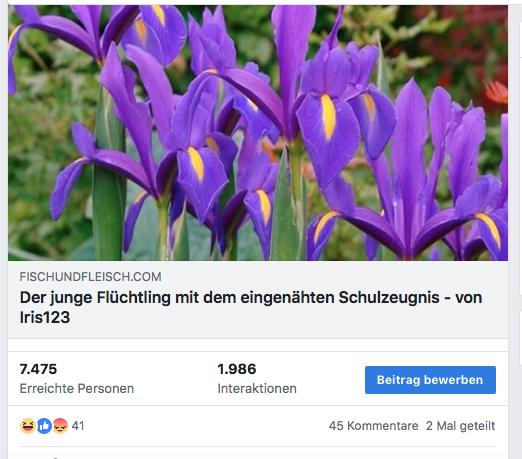This screenshot has height=459, width=522.
Task: Click the purple iris flower preview image
Action: click(258, 133)
